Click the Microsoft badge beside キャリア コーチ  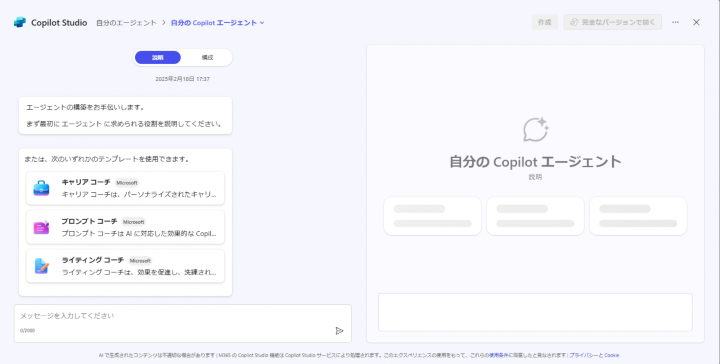coord(127,183)
